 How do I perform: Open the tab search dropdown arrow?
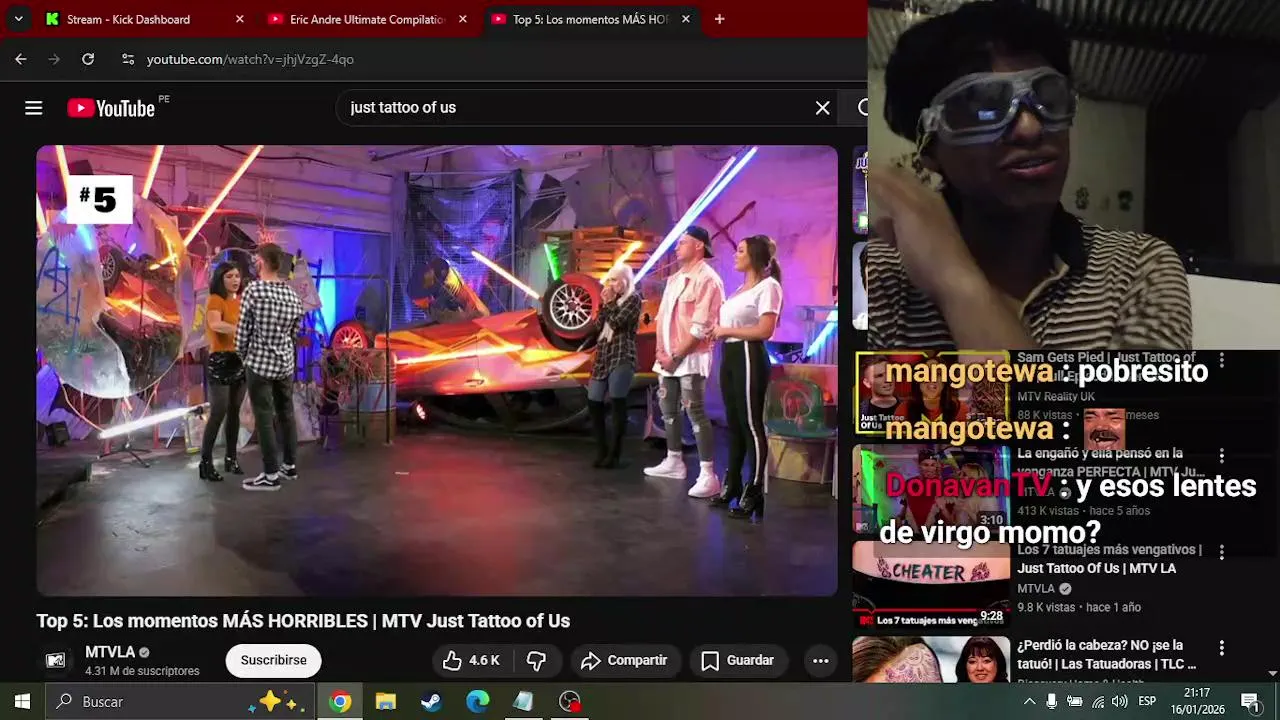click(18, 19)
